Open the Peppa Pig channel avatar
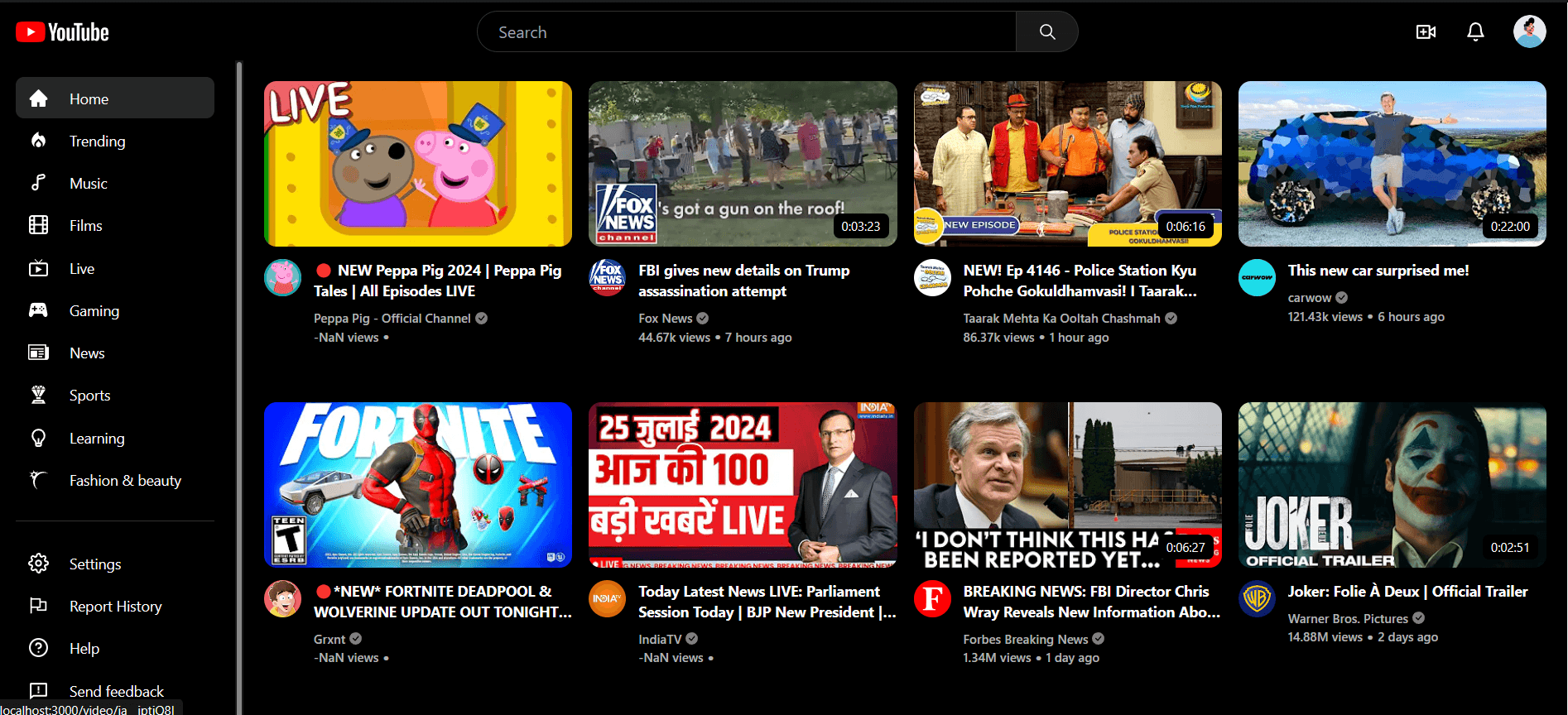The image size is (1568, 715). tap(282, 277)
